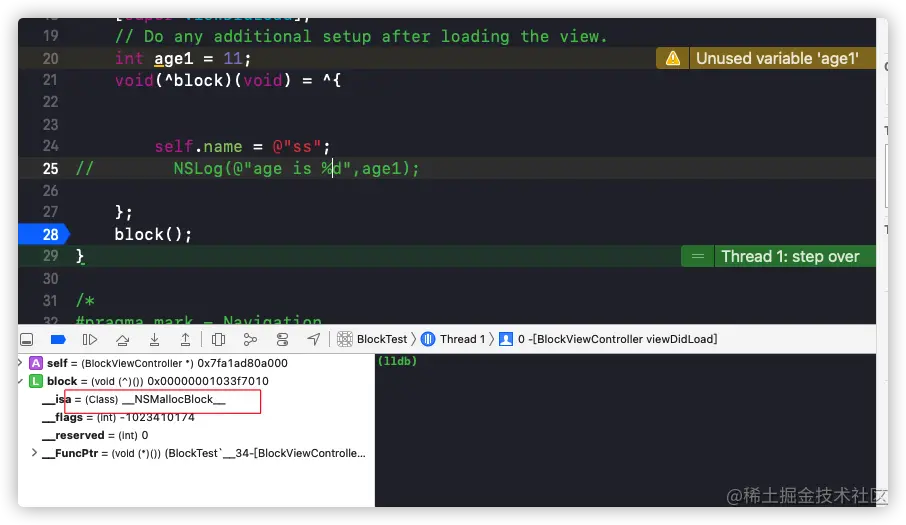Viewport: 906px width, 525px height.
Task: Click the breakpoint marker on line 28
Action: click(44, 234)
